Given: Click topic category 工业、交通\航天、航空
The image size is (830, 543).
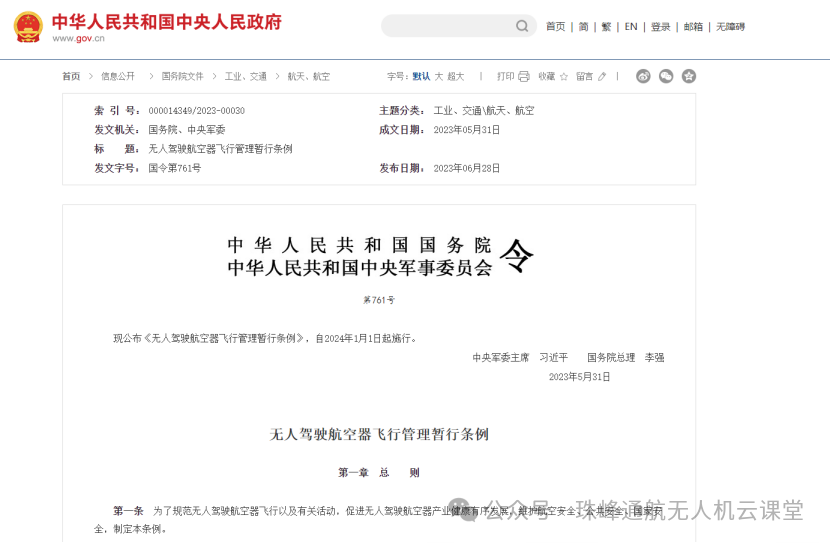Looking at the screenshot, I should click(484, 111).
